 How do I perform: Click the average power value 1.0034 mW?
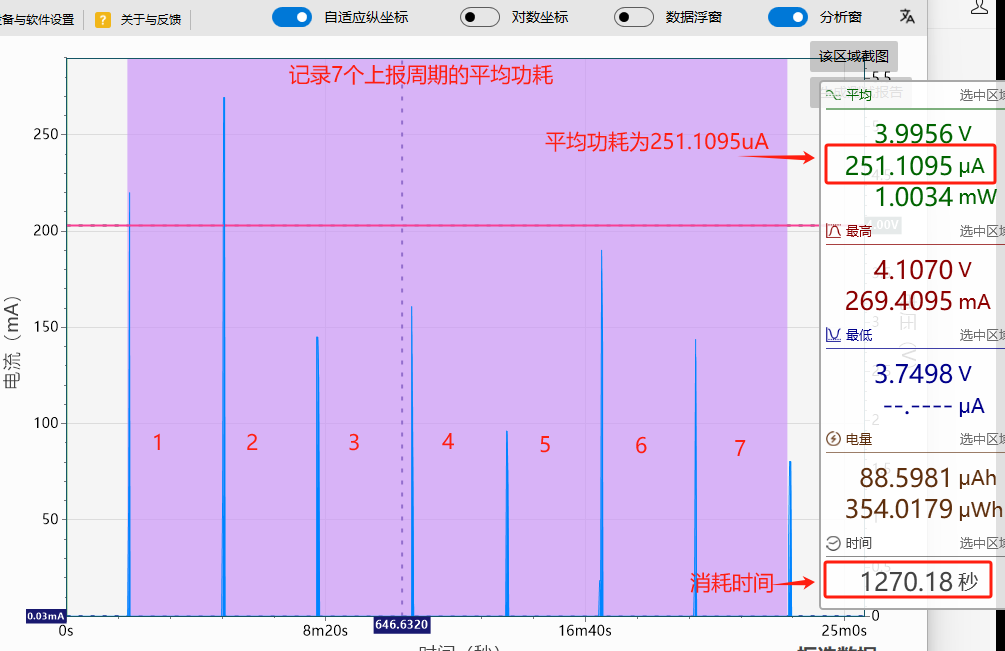935,197
